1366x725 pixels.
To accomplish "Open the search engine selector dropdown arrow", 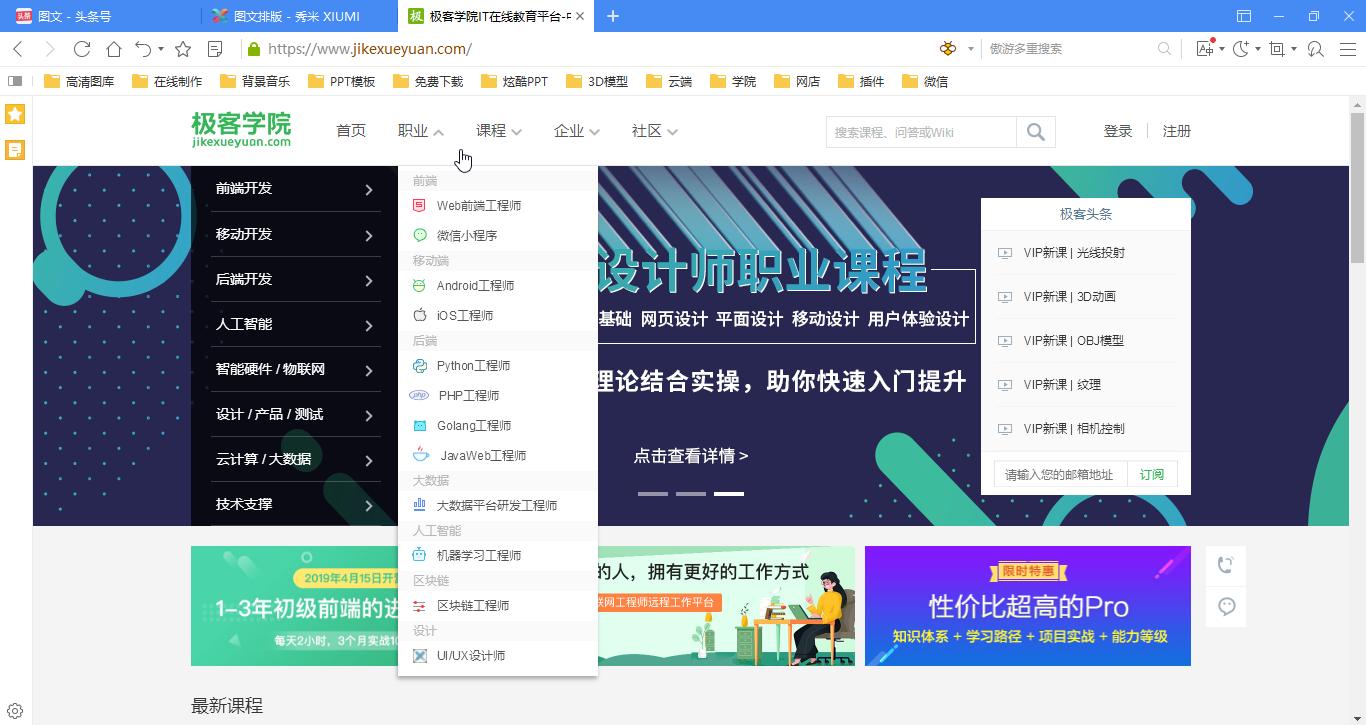I will (970, 48).
